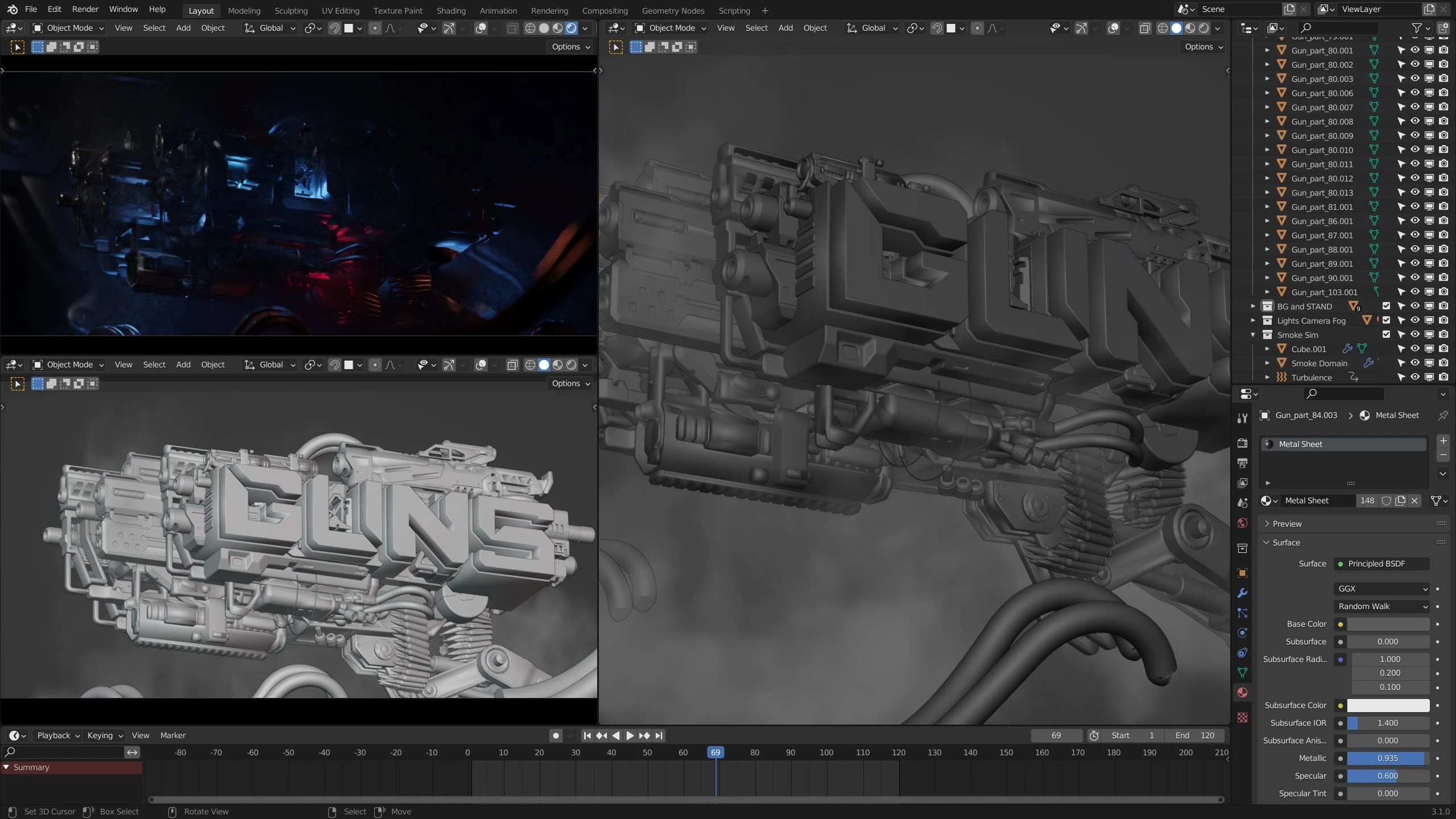This screenshot has height=819, width=1456.
Task: Jump to the end frame with playback control
Action: click(x=659, y=735)
